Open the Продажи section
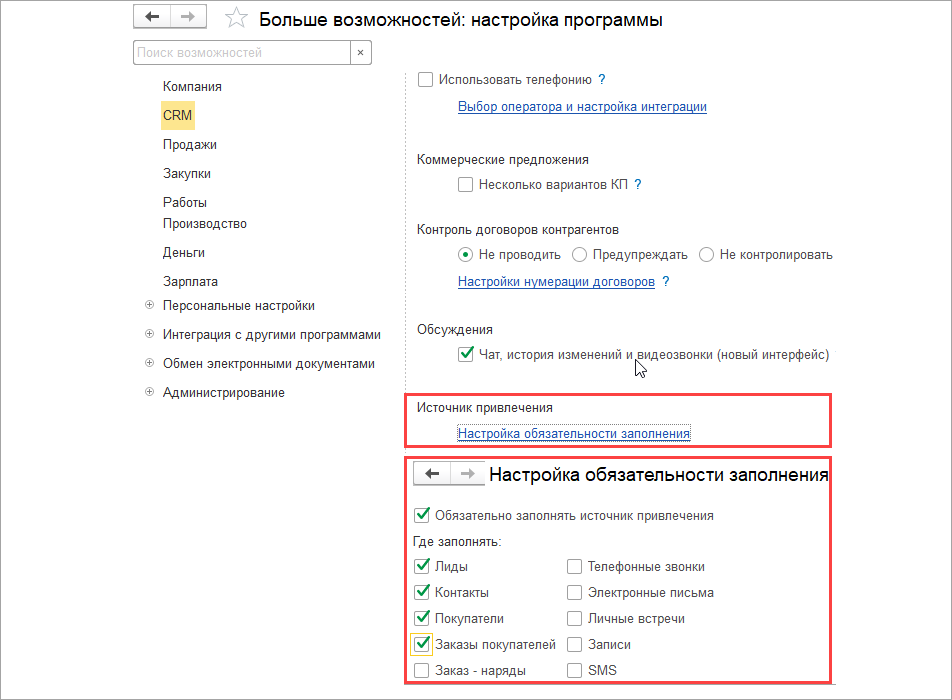The image size is (952, 700). click(x=190, y=145)
